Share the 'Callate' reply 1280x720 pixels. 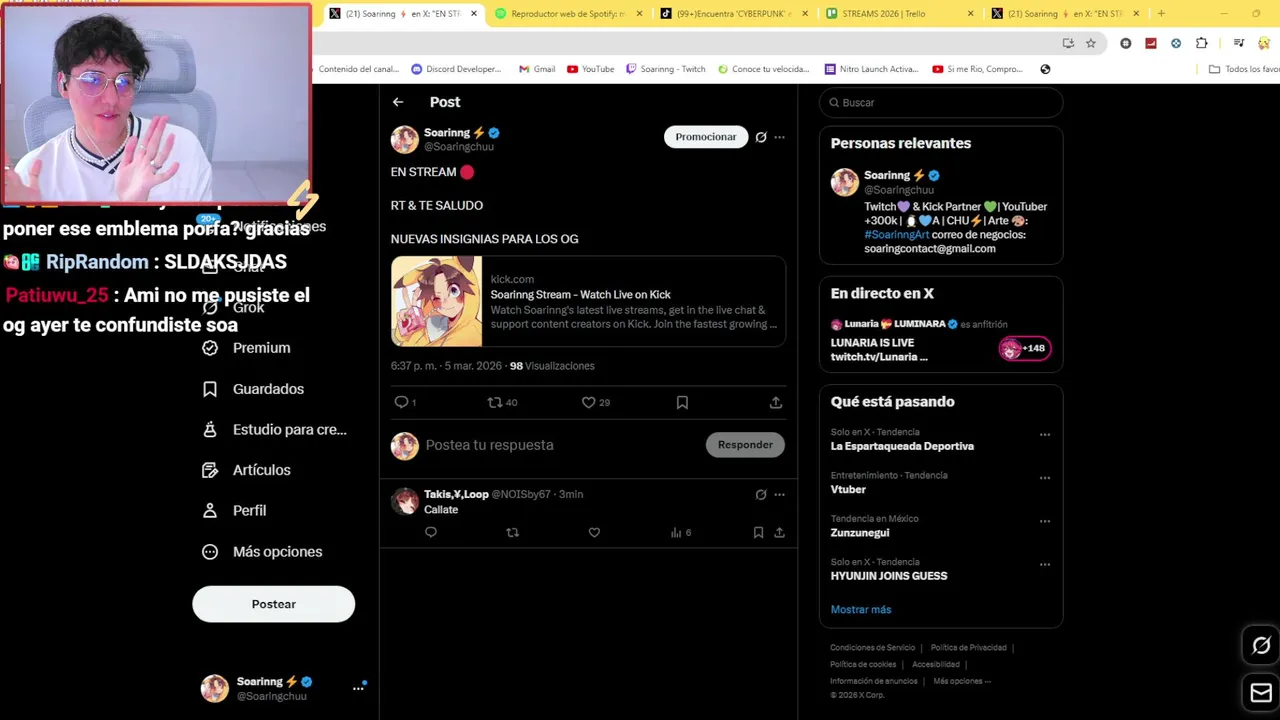pyautogui.click(x=779, y=533)
